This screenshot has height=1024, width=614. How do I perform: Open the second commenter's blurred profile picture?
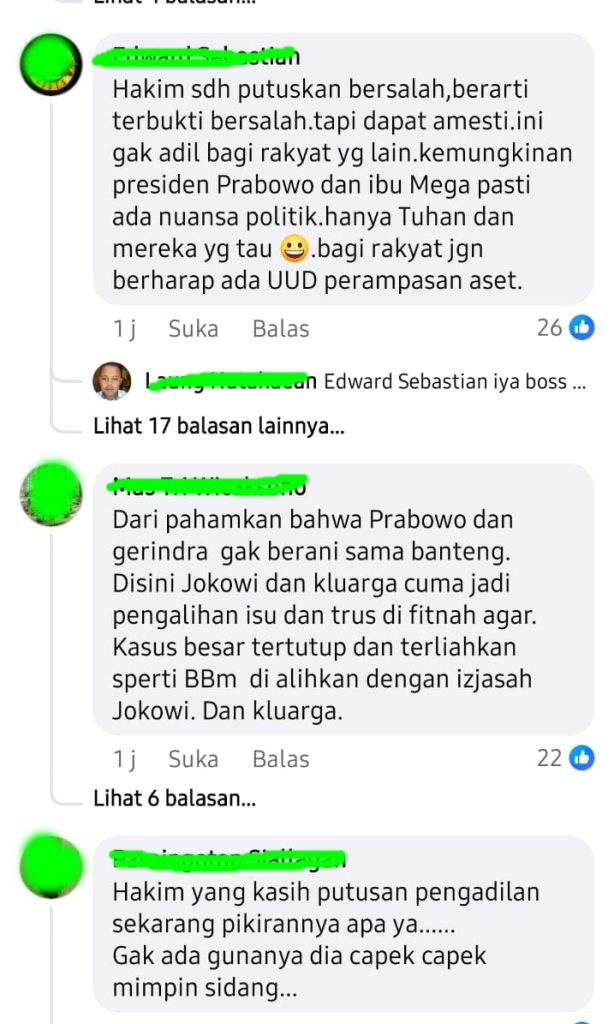(x=51, y=494)
